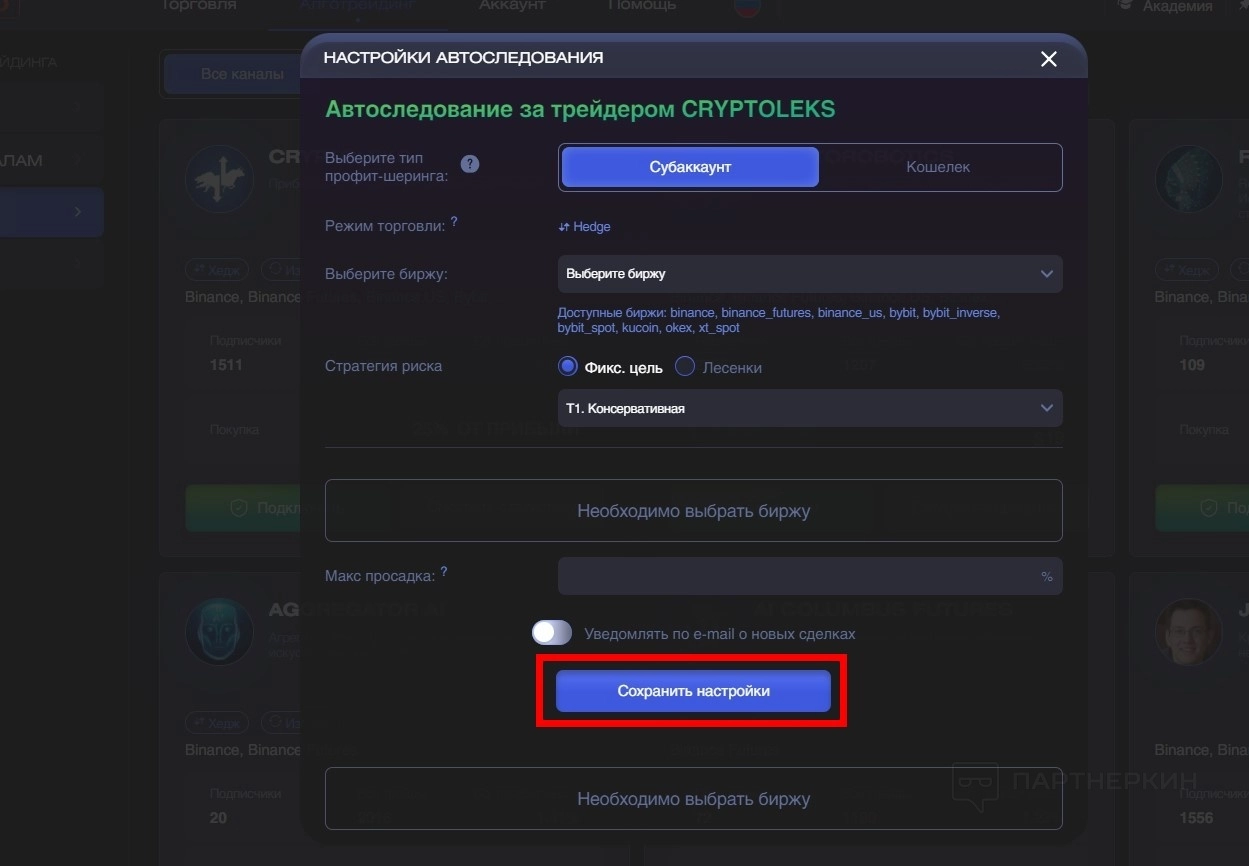Select the Фикс. цель radio button
This screenshot has height=866, width=1249.
(568, 367)
